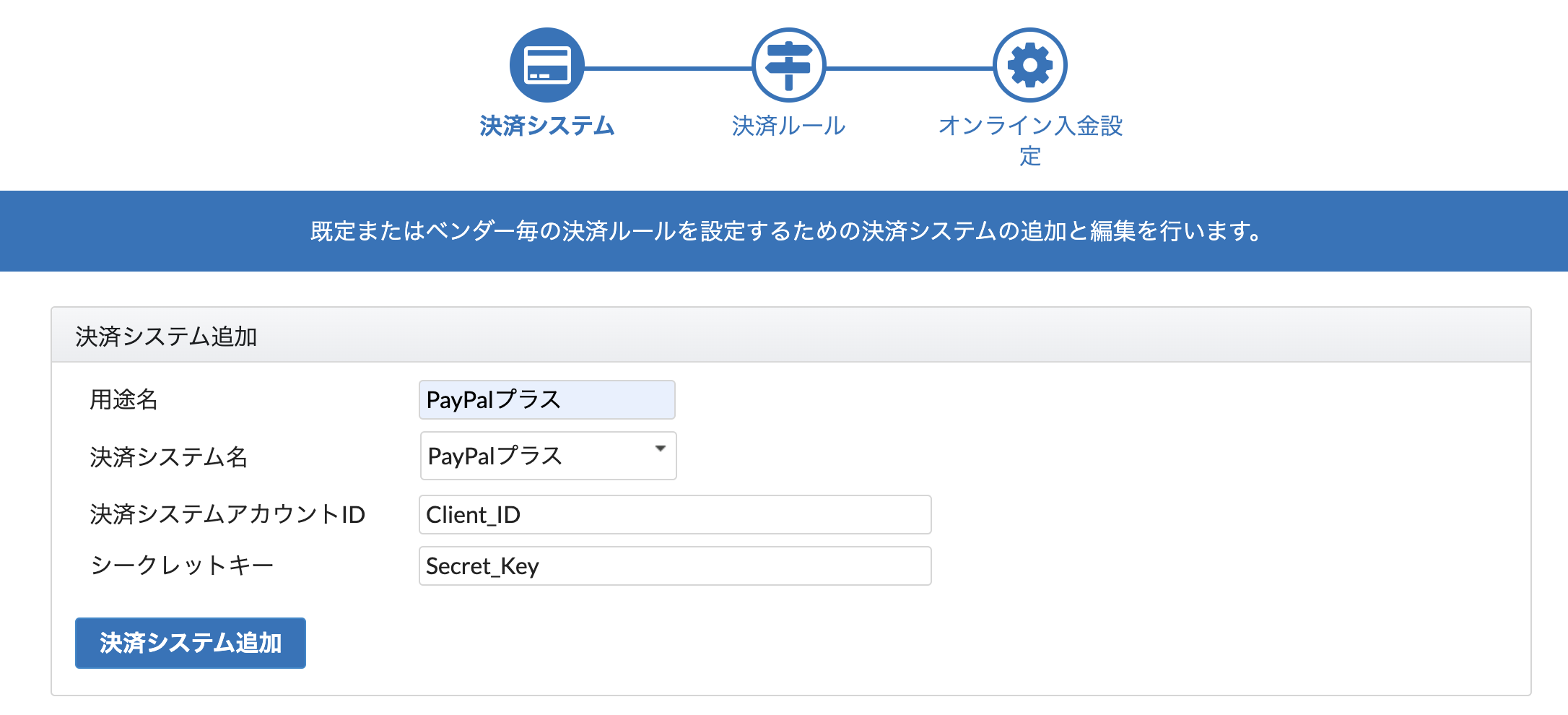Click the 用途名 field label

coord(123,399)
